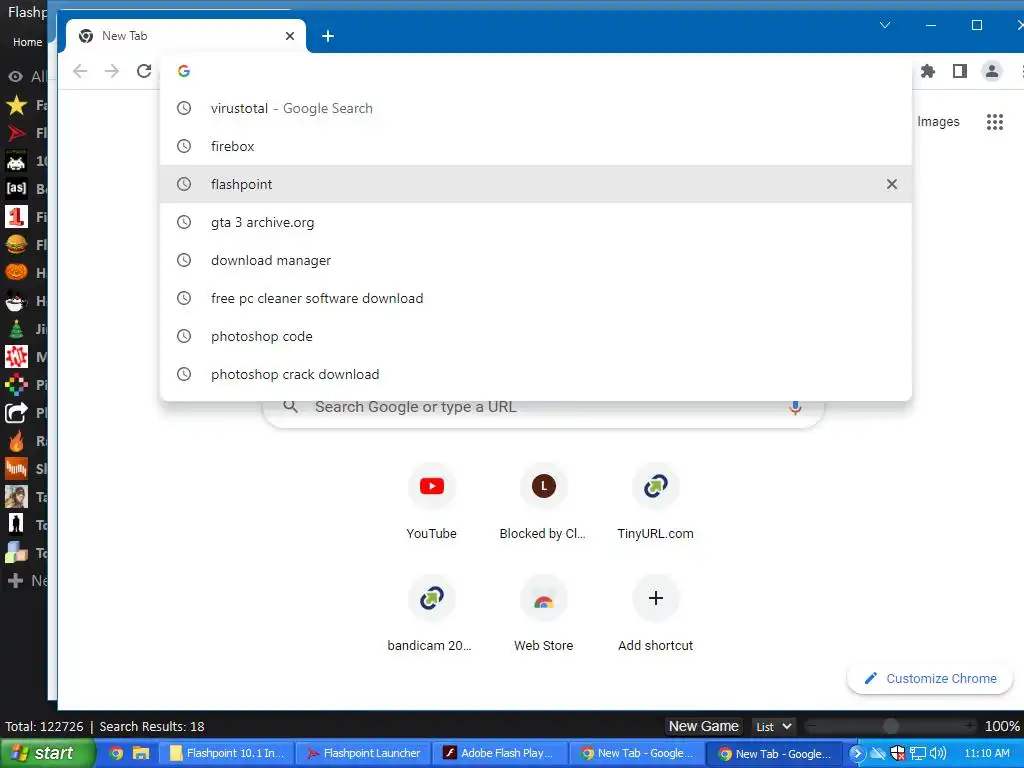The image size is (1024, 768).
Task: Open Flashpoint's Home tab
Action: tap(27, 42)
